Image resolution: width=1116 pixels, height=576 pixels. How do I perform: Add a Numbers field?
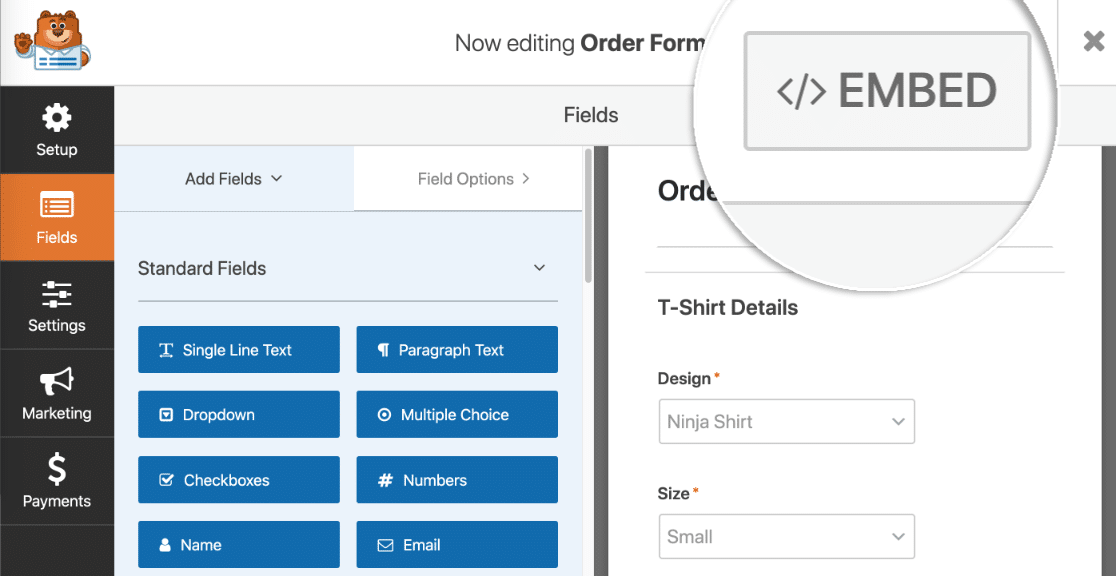(x=457, y=480)
